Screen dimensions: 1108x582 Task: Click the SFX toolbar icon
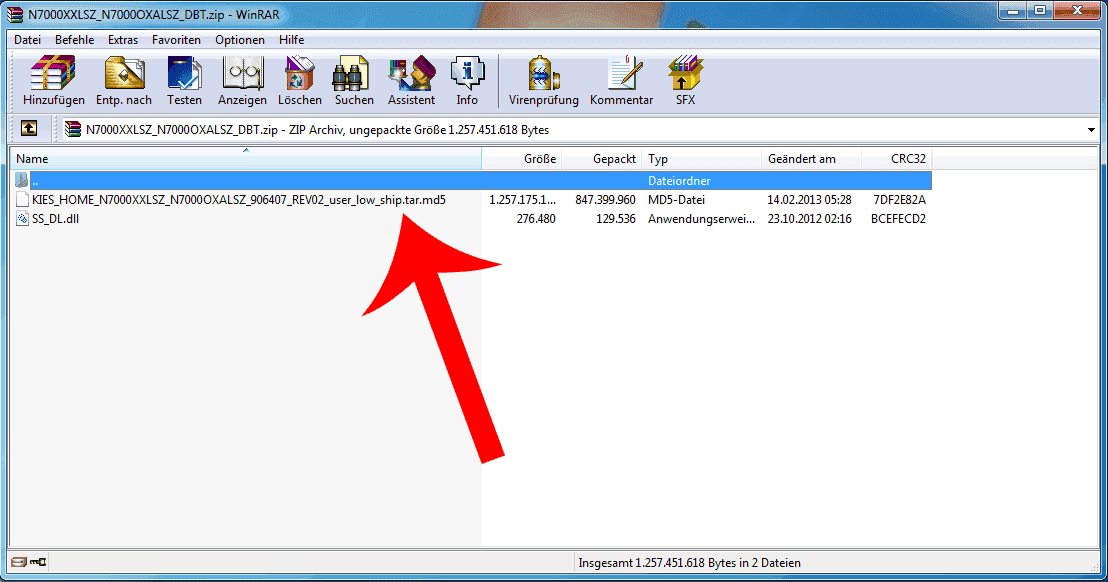(685, 73)
